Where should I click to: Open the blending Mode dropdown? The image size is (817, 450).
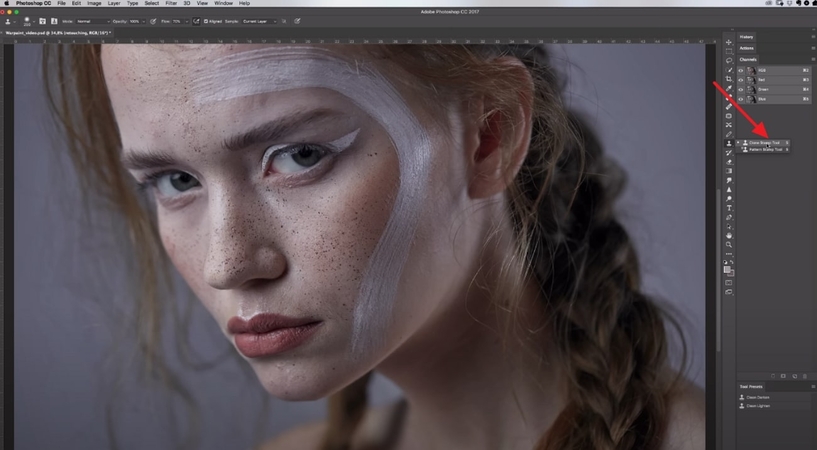point(93,21)
